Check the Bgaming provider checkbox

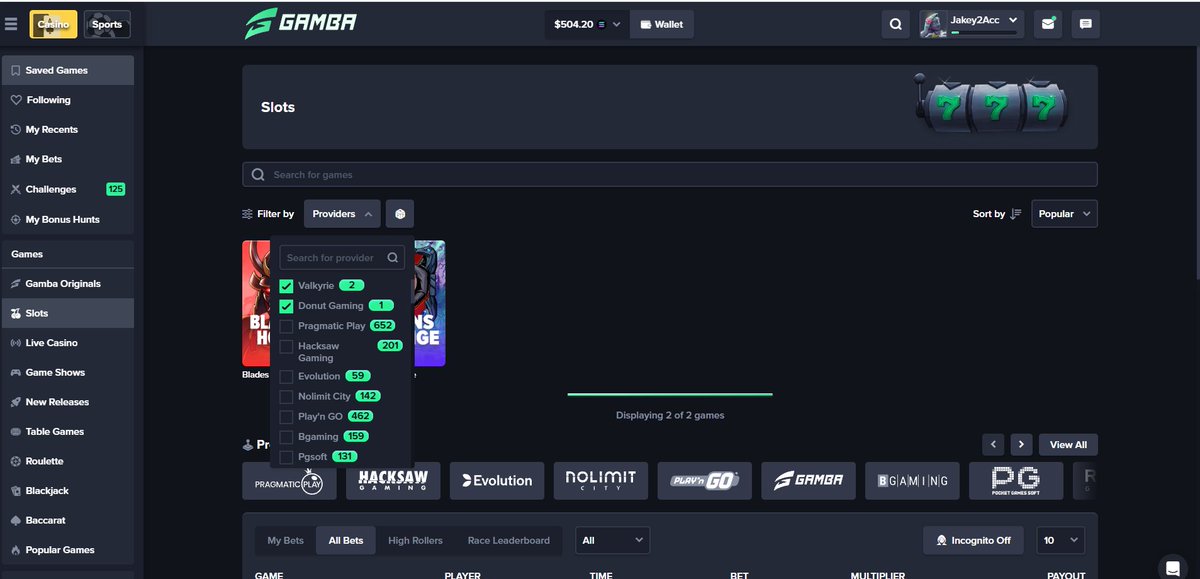coord(287,437)
